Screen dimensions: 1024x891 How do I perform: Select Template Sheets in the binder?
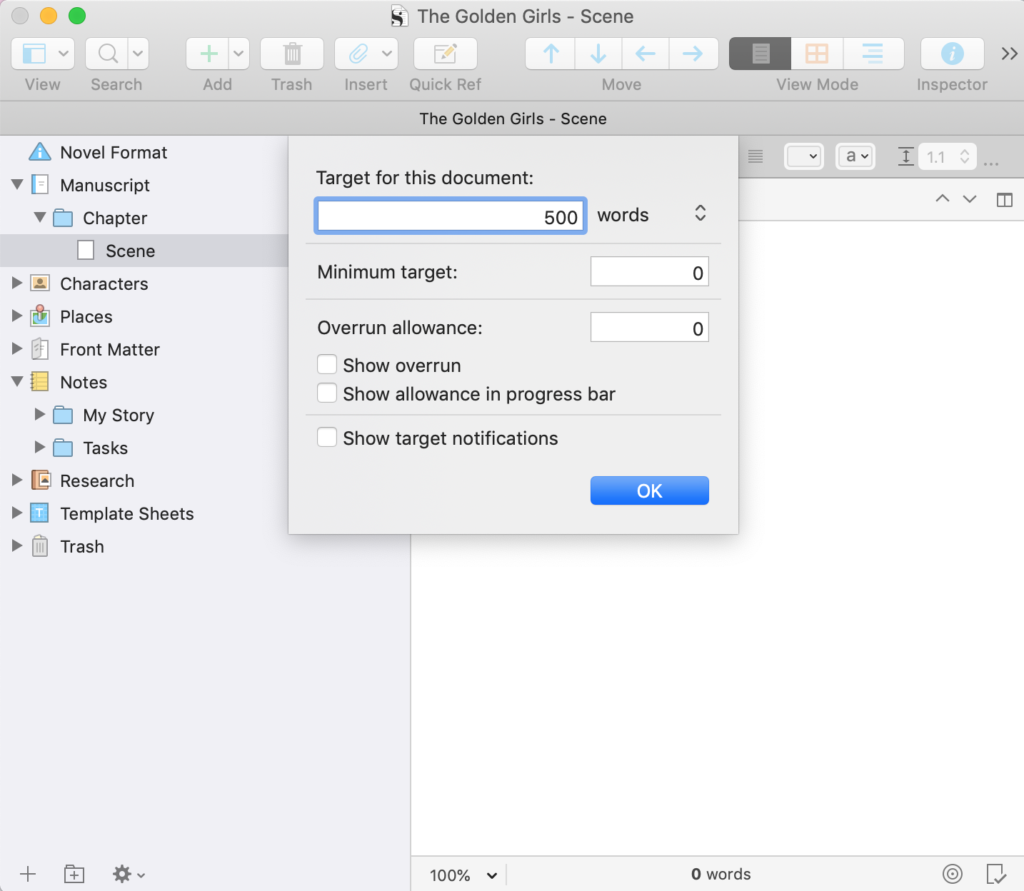point(126,514)
